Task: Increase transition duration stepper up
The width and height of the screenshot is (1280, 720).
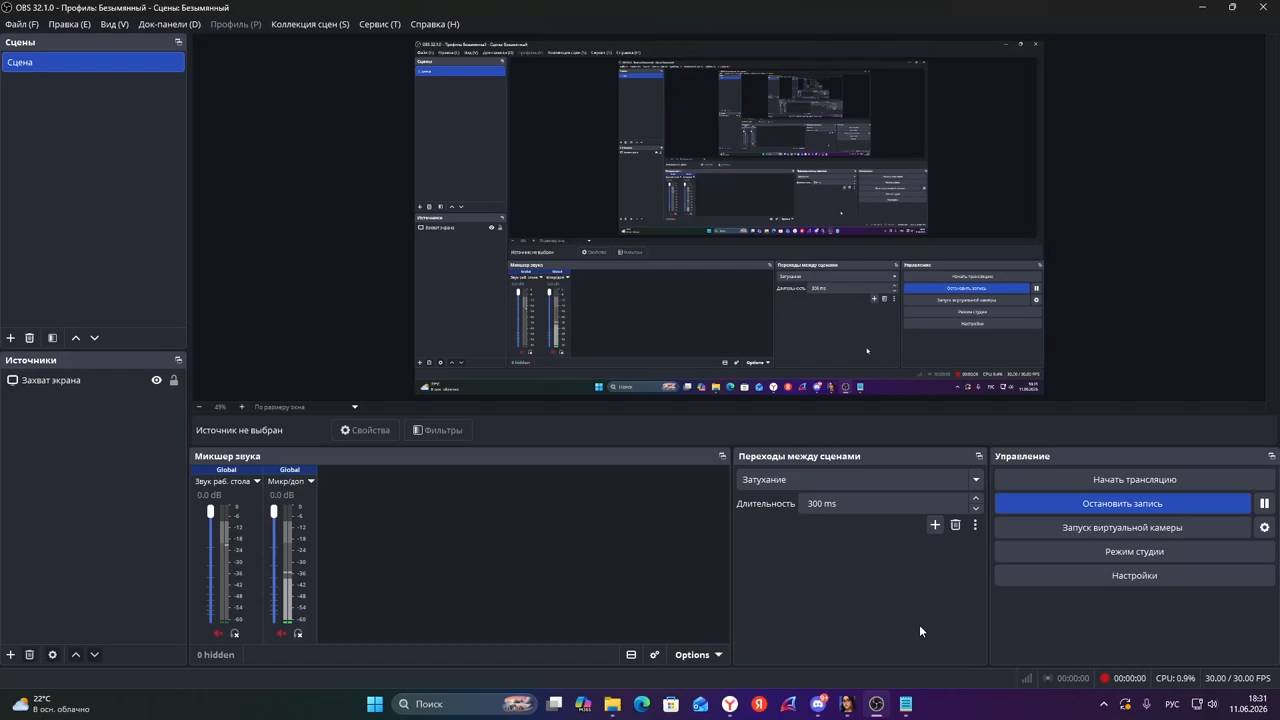Action: click(976, 498)
